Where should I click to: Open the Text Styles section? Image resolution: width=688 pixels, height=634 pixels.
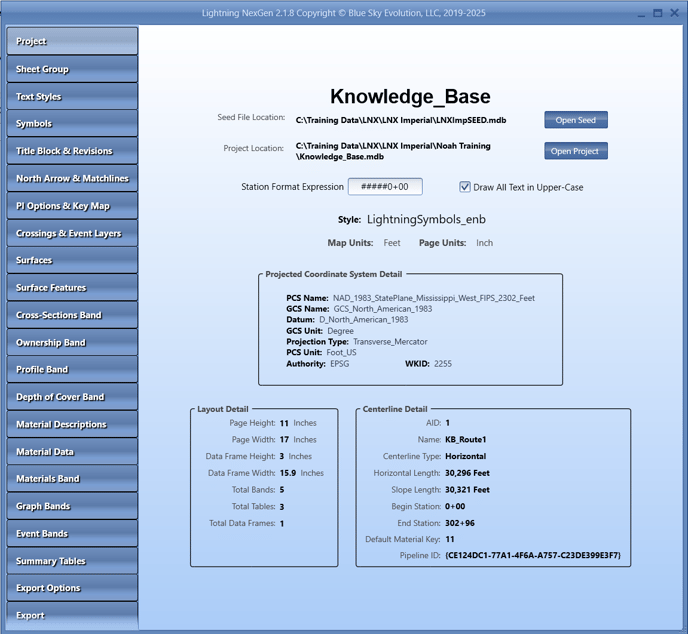72,97
